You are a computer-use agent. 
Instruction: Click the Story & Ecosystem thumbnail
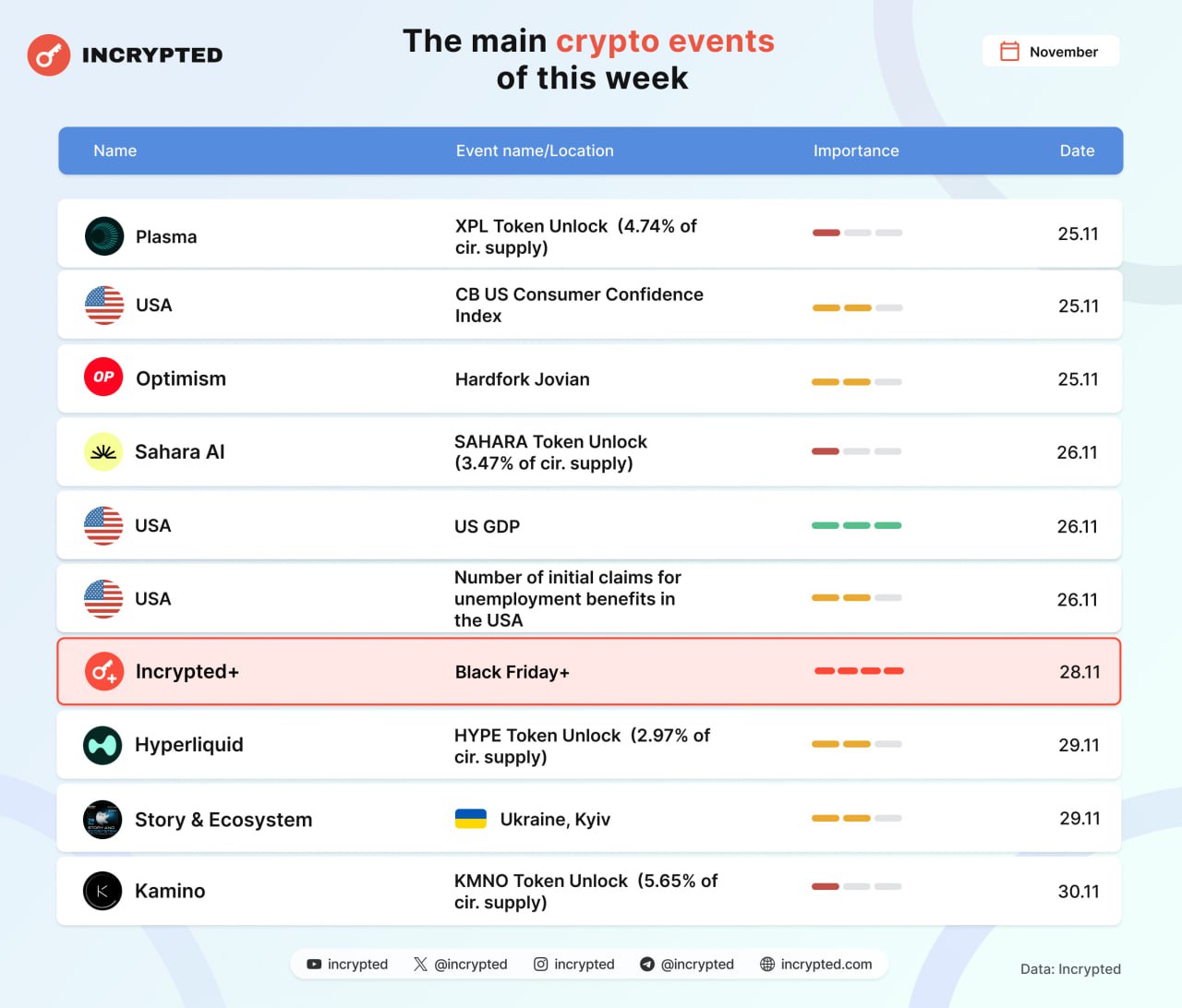coord(103,819)
